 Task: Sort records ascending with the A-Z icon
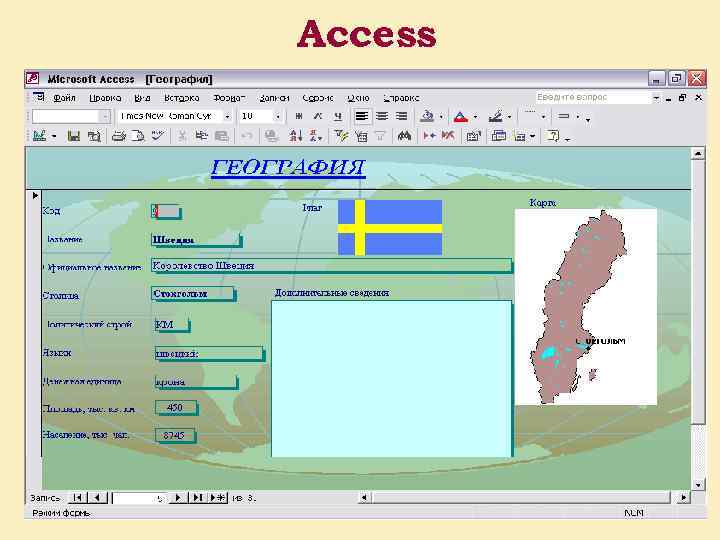[296, 136]
